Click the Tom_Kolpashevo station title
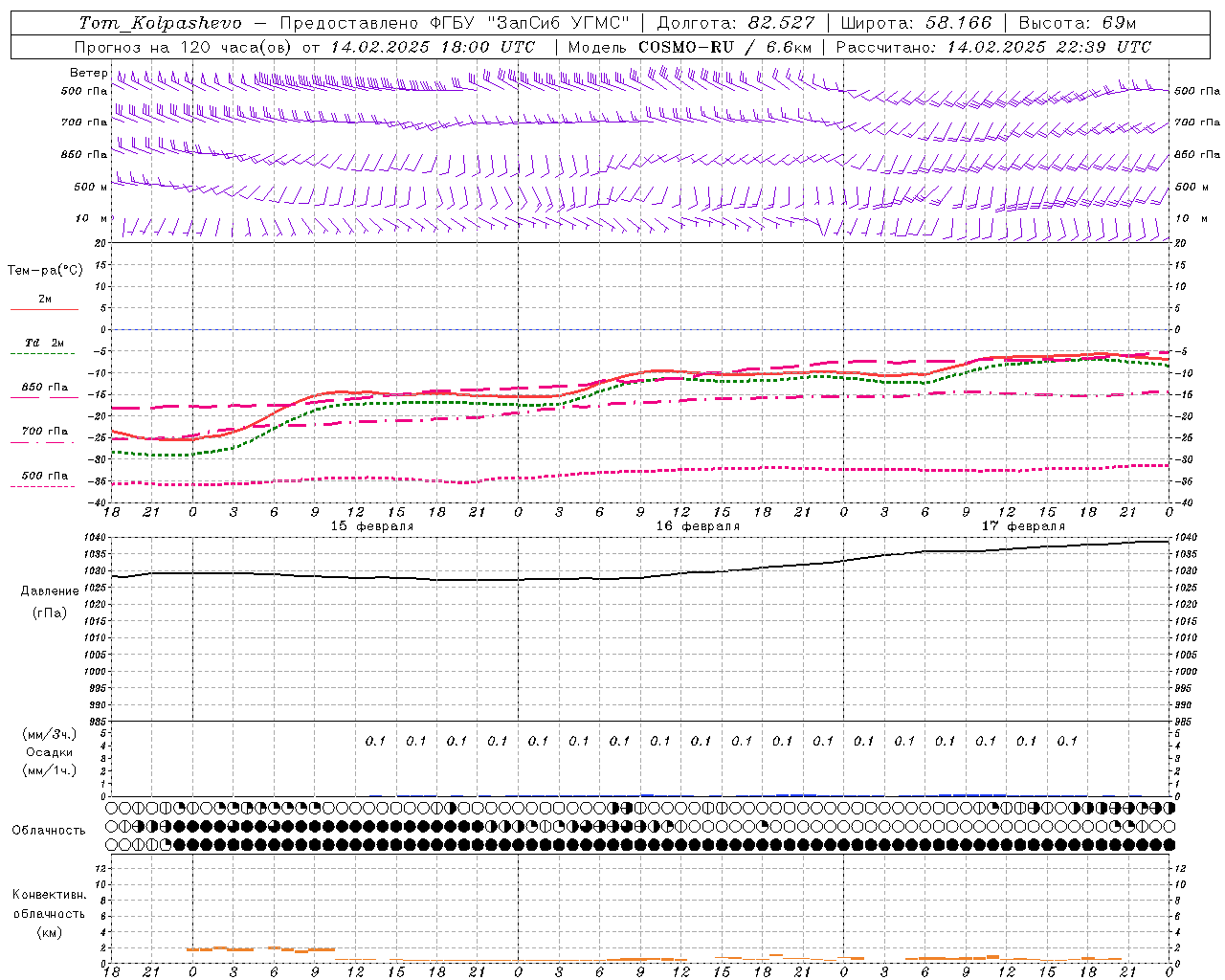Image resolution: width=1225 pixels, height=980 pixels. pos(160,23)
